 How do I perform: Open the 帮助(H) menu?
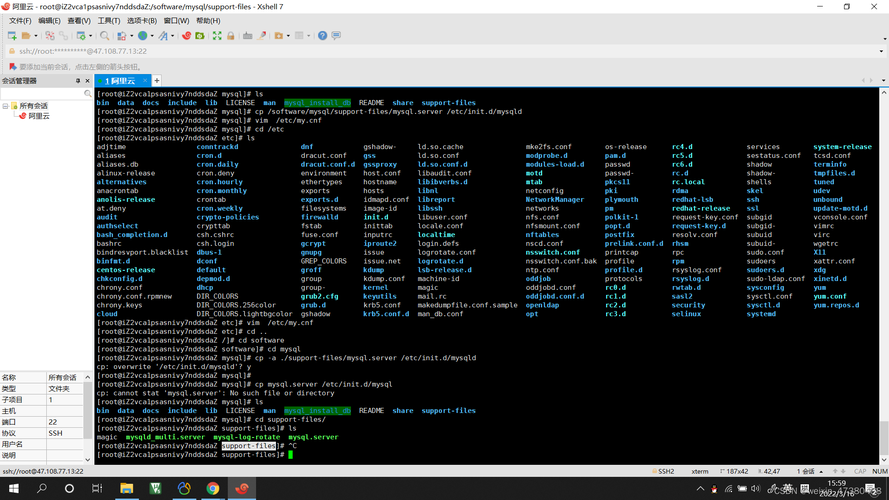click(208, 20)
